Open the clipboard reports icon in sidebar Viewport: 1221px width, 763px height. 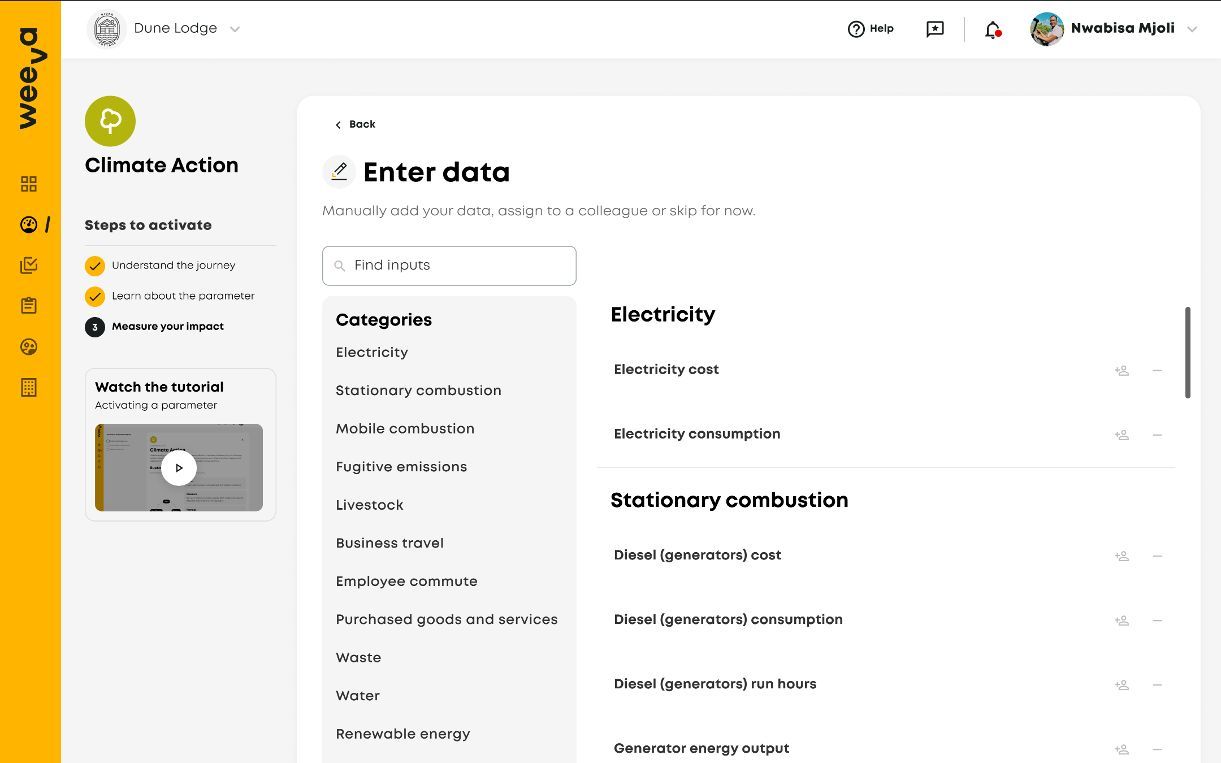[x=29, y=306]
